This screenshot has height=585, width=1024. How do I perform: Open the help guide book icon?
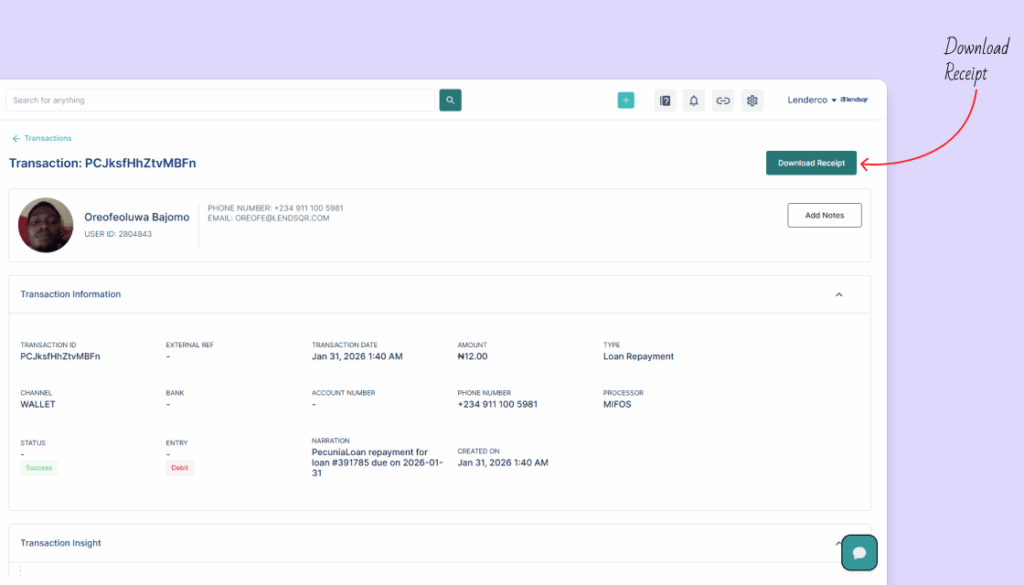[x=665, y=100]
